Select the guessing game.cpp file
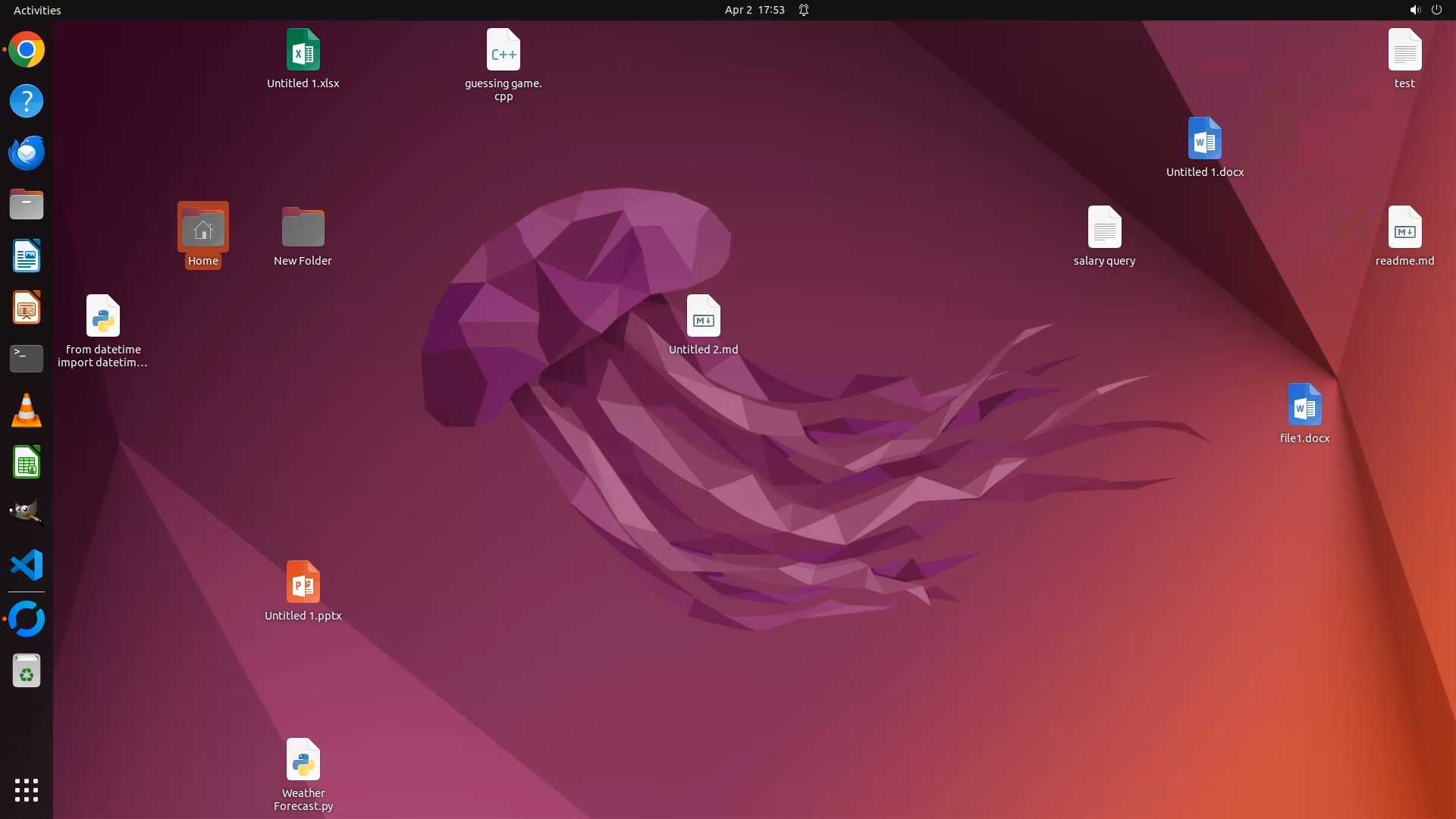1456x819 pixels. coord(503,50)
